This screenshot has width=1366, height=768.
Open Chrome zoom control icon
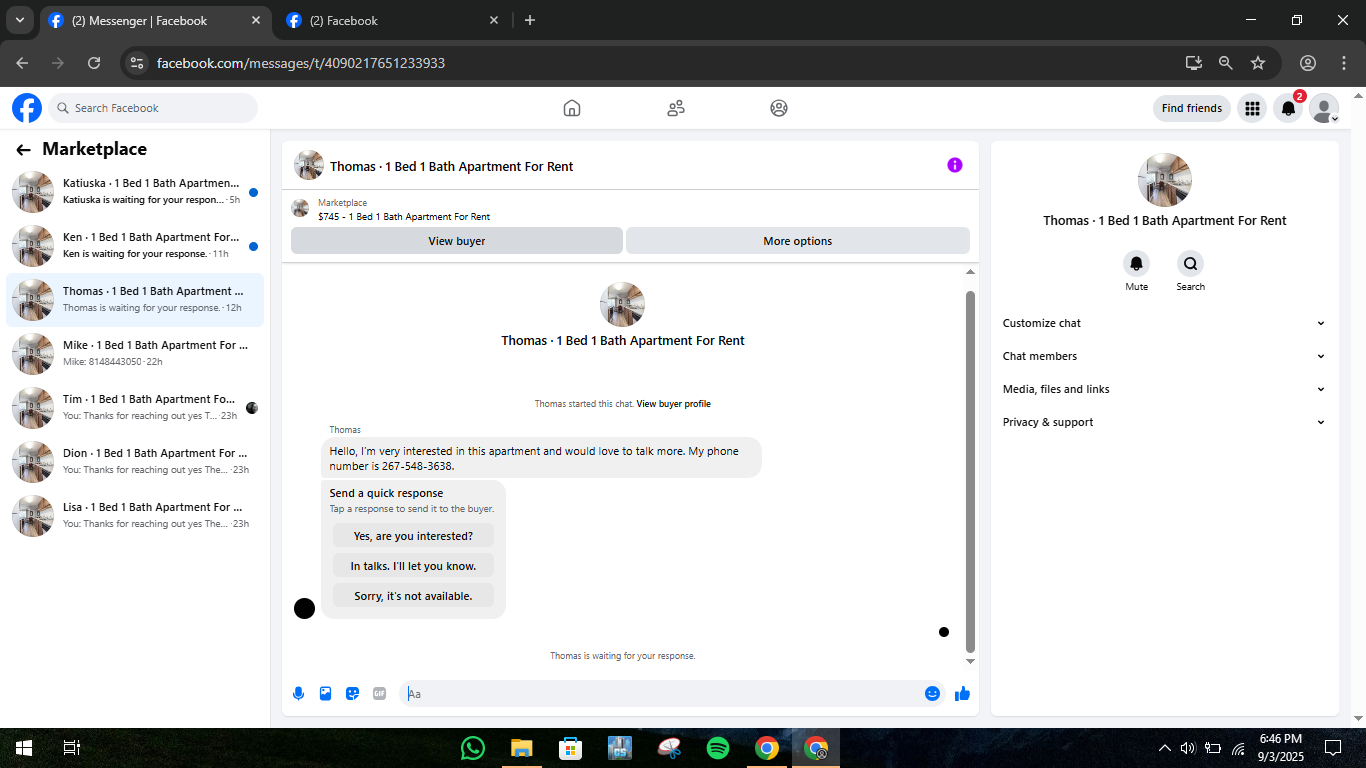pyautogui.click(x=1226, y=62)
